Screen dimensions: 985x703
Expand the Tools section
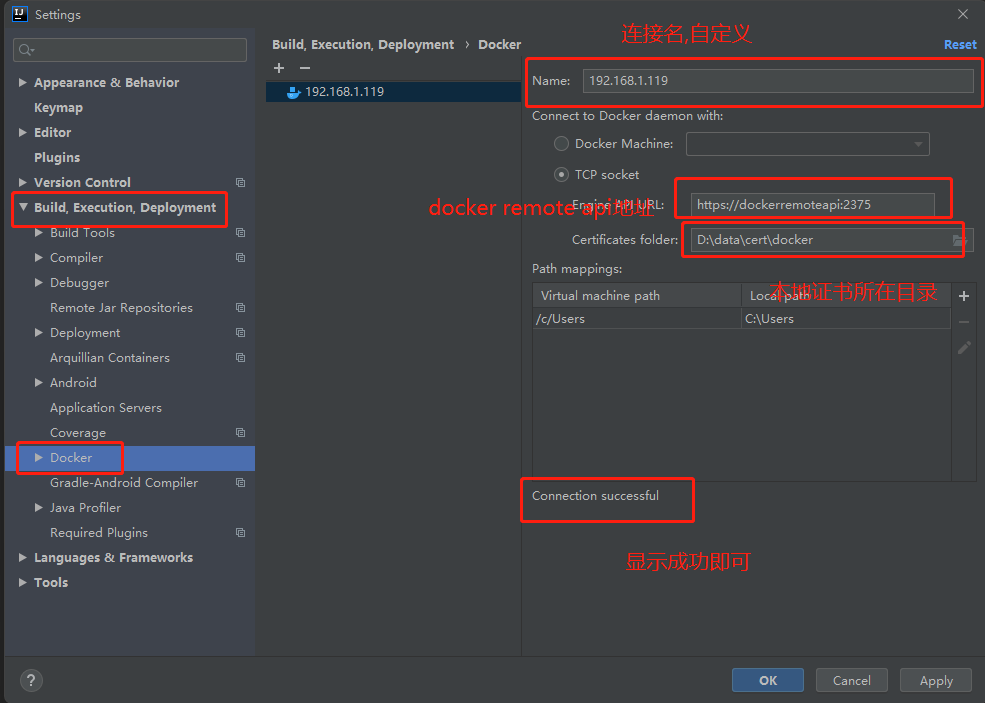pos(23,582)
